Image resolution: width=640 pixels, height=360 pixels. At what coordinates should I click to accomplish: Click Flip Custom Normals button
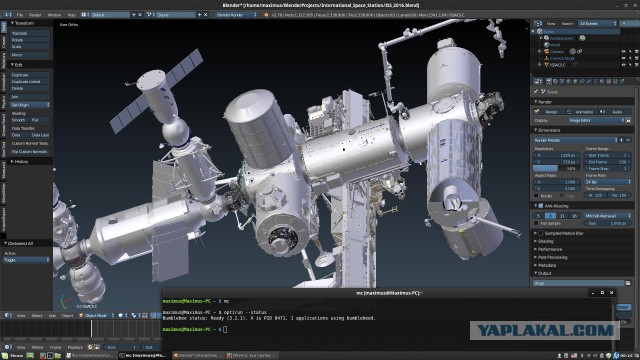pyautogui.click(x=30, y=151)
